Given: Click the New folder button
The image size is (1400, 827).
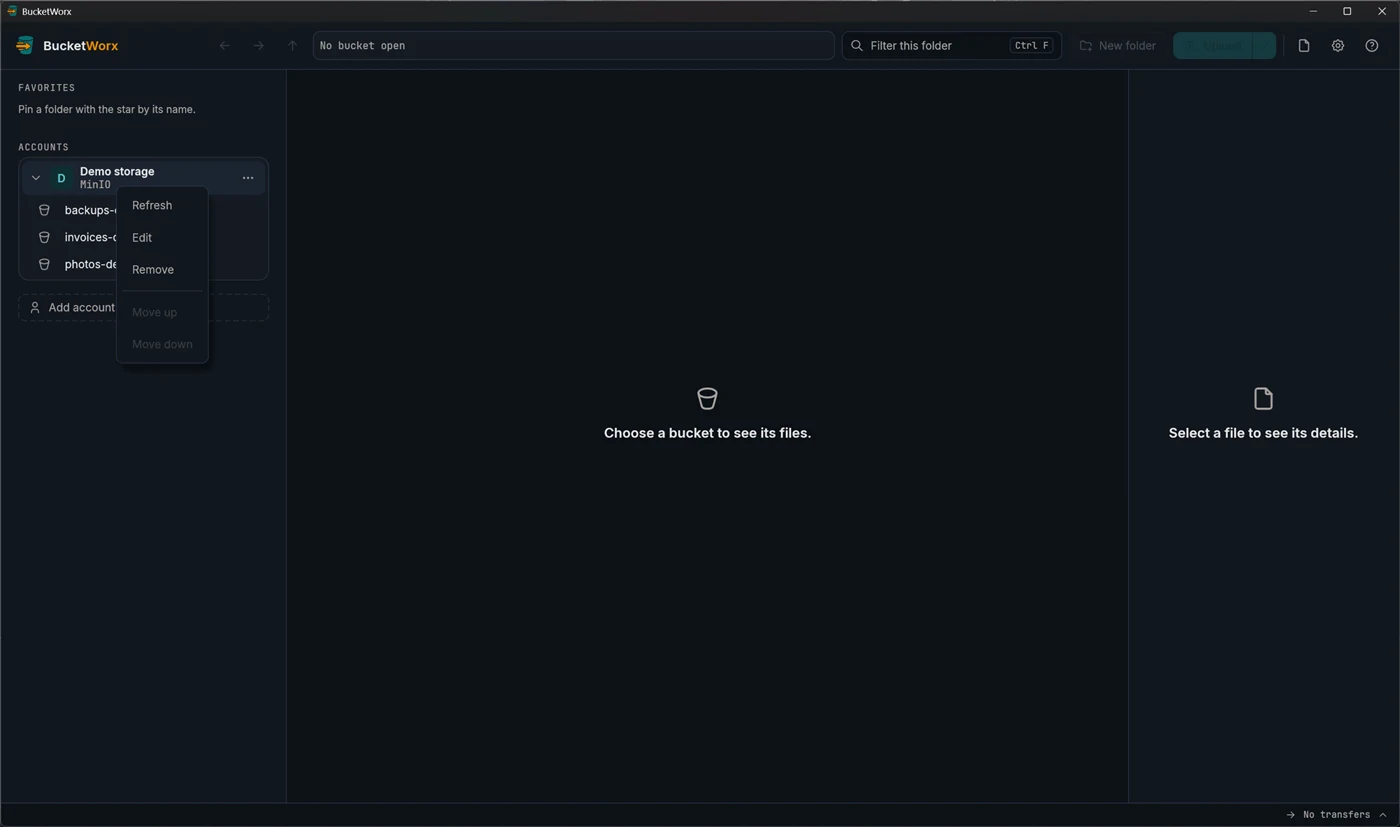Looking at the screenshot, I should (x=1117, y=46).
